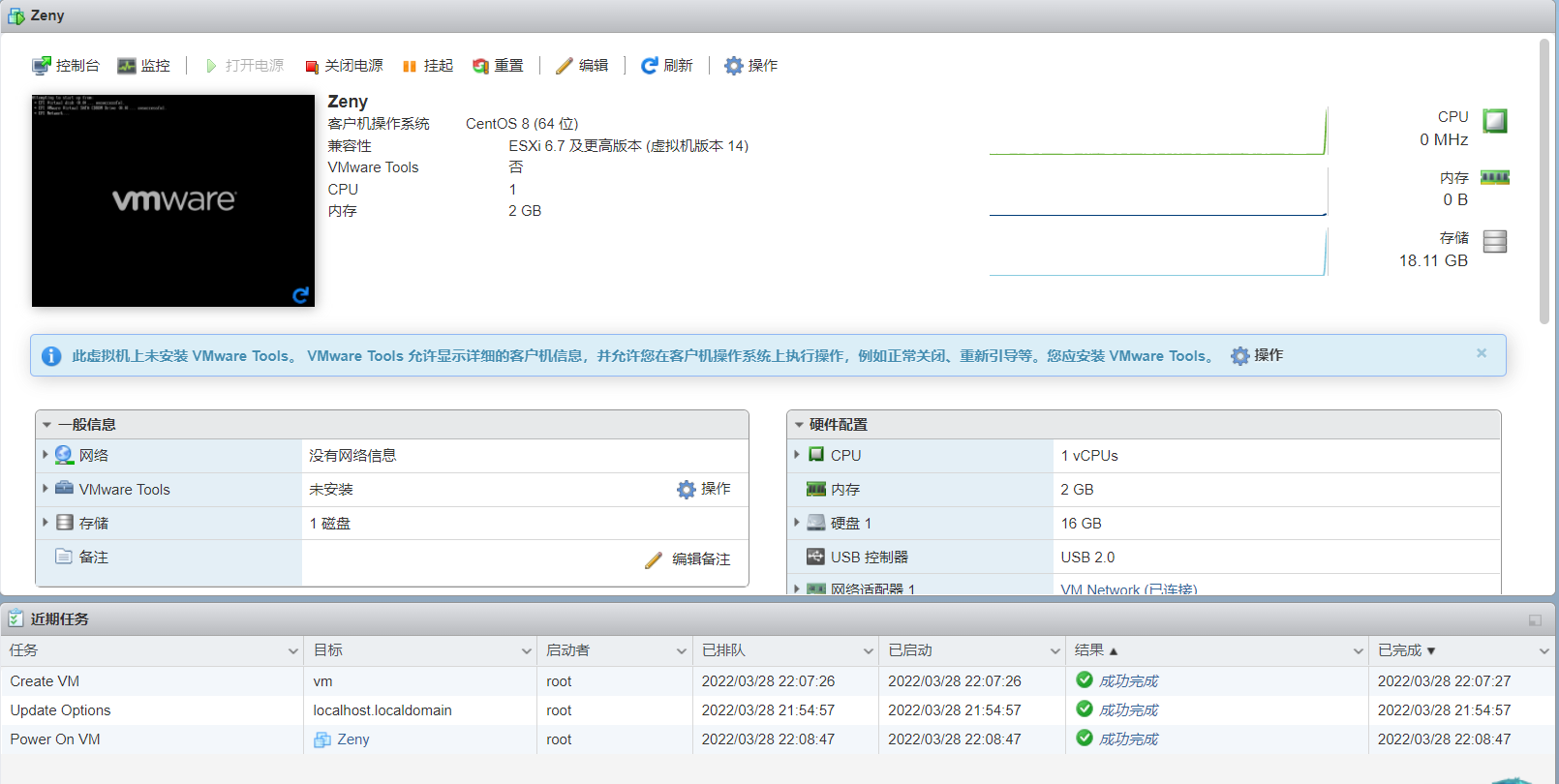Click the 打开电源 power on button
Screen dimensions: 1559x784
click(x=244, y=66)
